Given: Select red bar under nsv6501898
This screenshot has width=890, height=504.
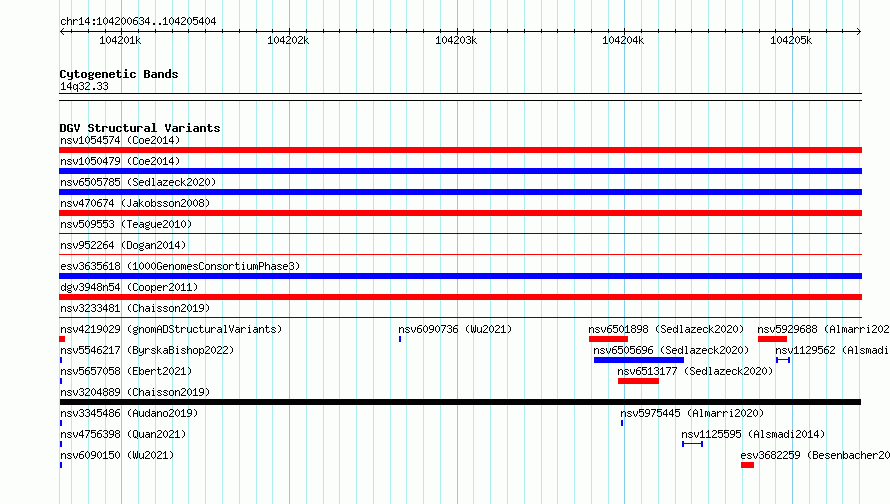Looking at the screenshot, I should tap(608, 339).
